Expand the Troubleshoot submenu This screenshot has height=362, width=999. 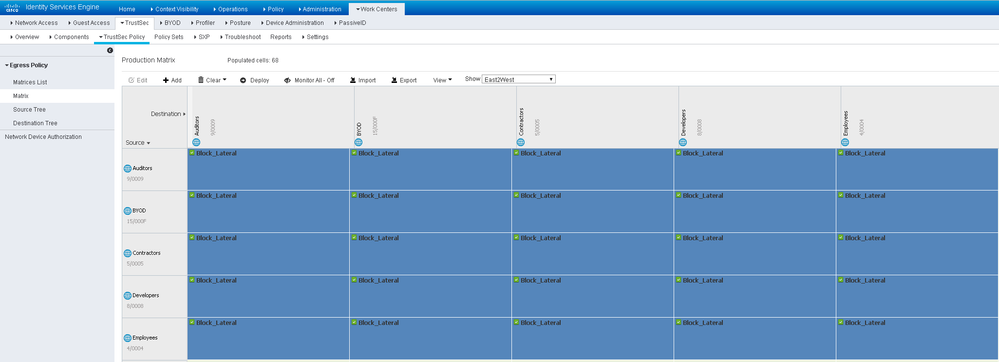240,37
